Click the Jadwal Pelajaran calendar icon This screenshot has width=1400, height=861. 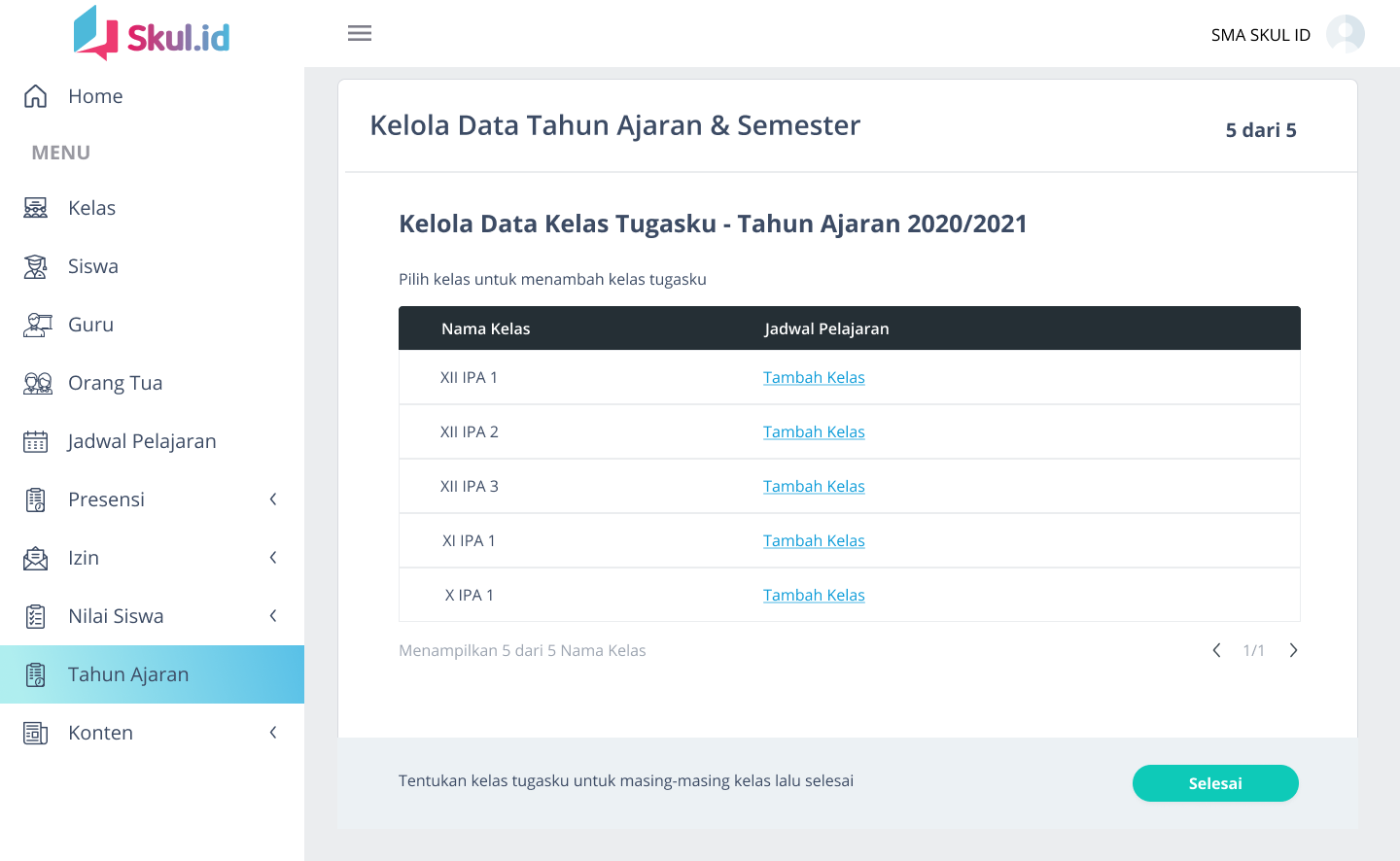click(36, 441)
